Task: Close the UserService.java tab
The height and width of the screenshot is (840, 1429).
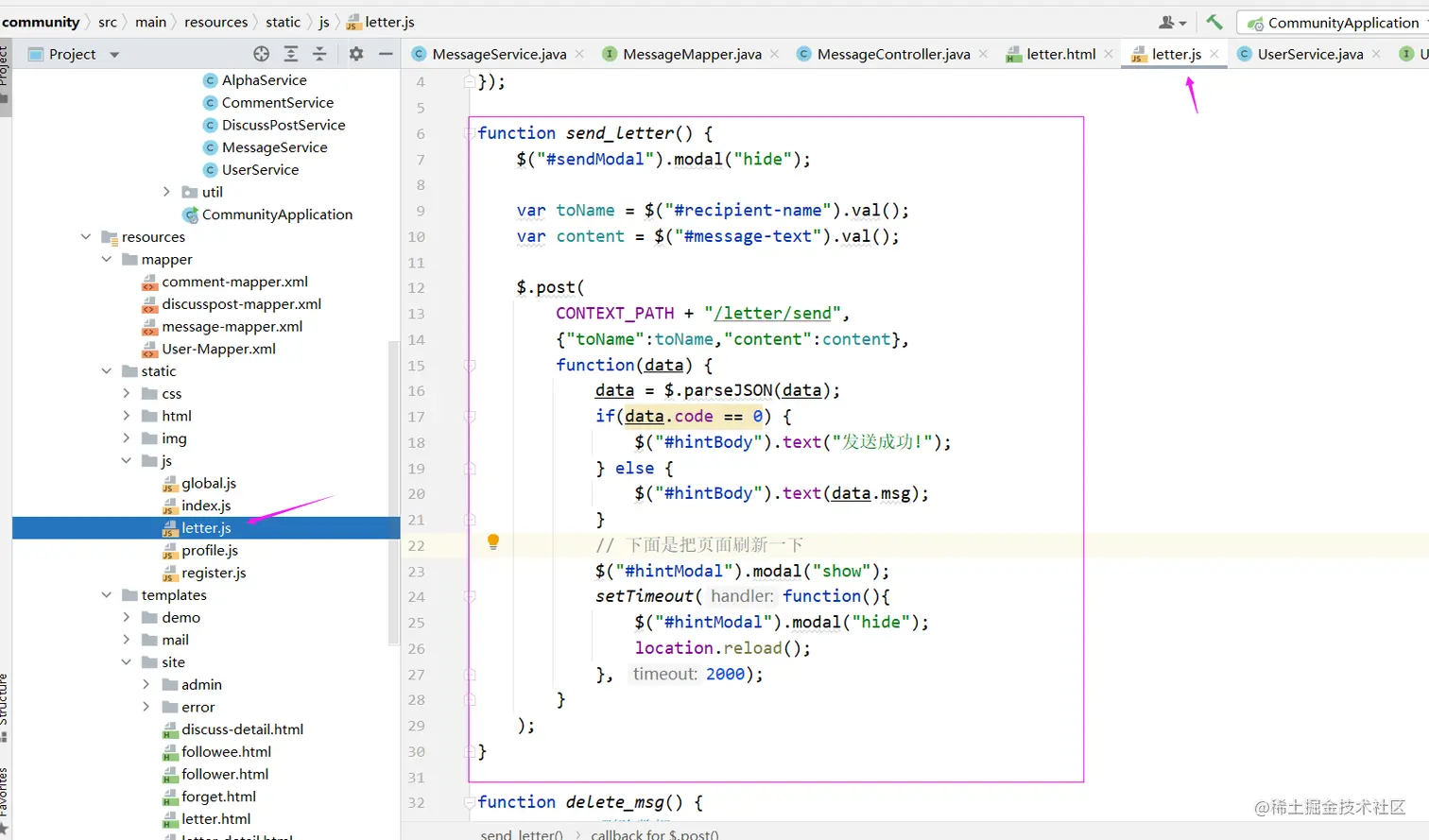Action: click(1376, 54)
